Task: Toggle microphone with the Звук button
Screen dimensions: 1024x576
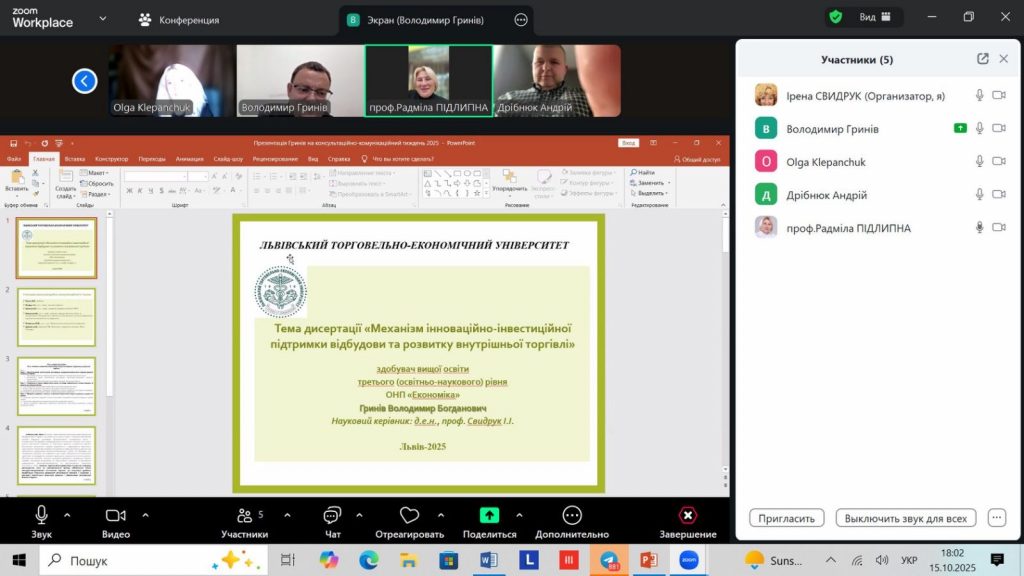Action: pyautogui.click(x=42, y=515)
